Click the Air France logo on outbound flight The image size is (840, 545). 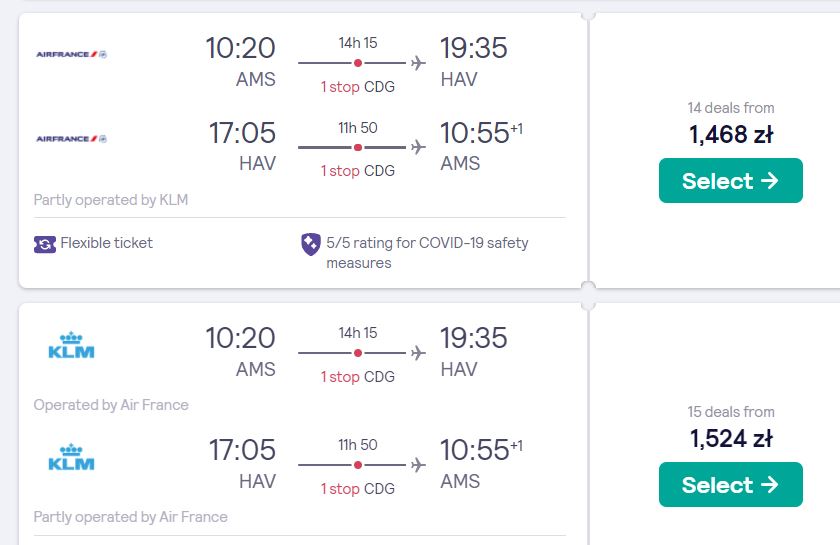tap(71, 54)
